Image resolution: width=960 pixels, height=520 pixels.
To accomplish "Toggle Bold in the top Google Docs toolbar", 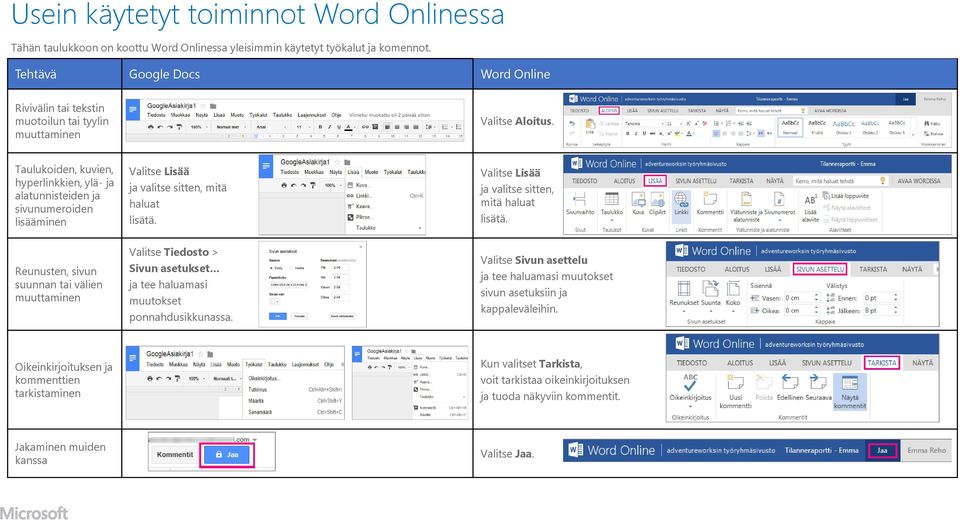I will pos(320,127).
